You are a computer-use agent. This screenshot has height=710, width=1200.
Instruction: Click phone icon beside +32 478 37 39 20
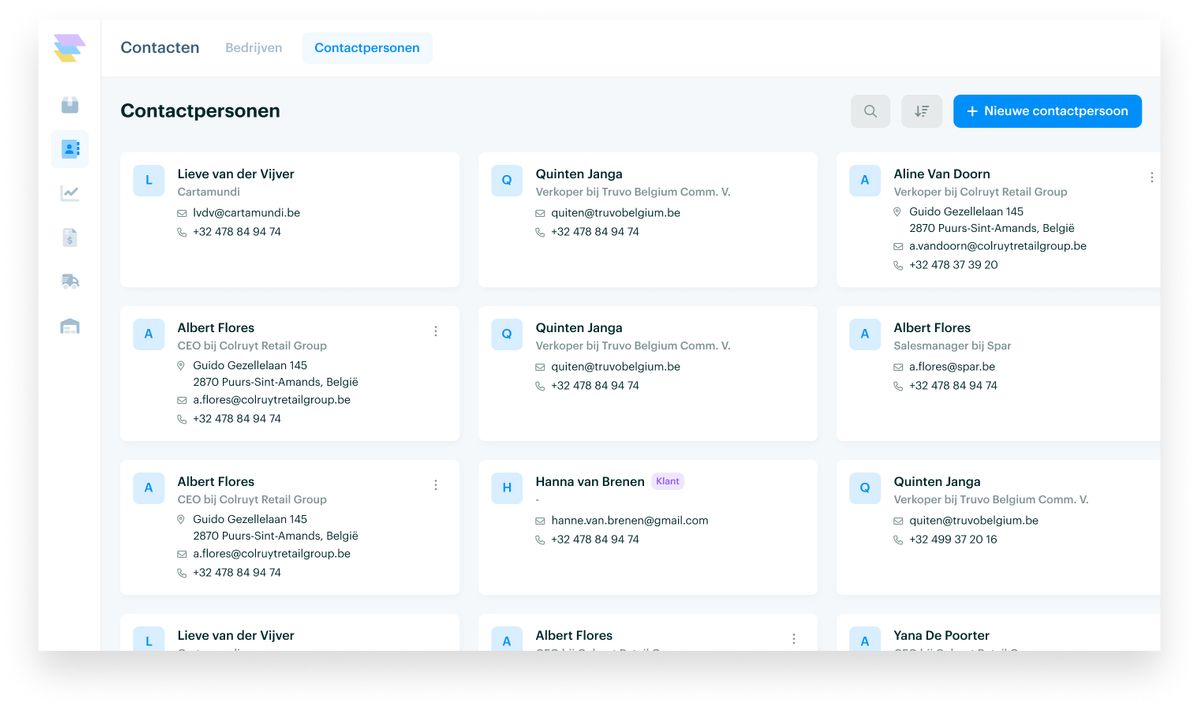point(898,265)
